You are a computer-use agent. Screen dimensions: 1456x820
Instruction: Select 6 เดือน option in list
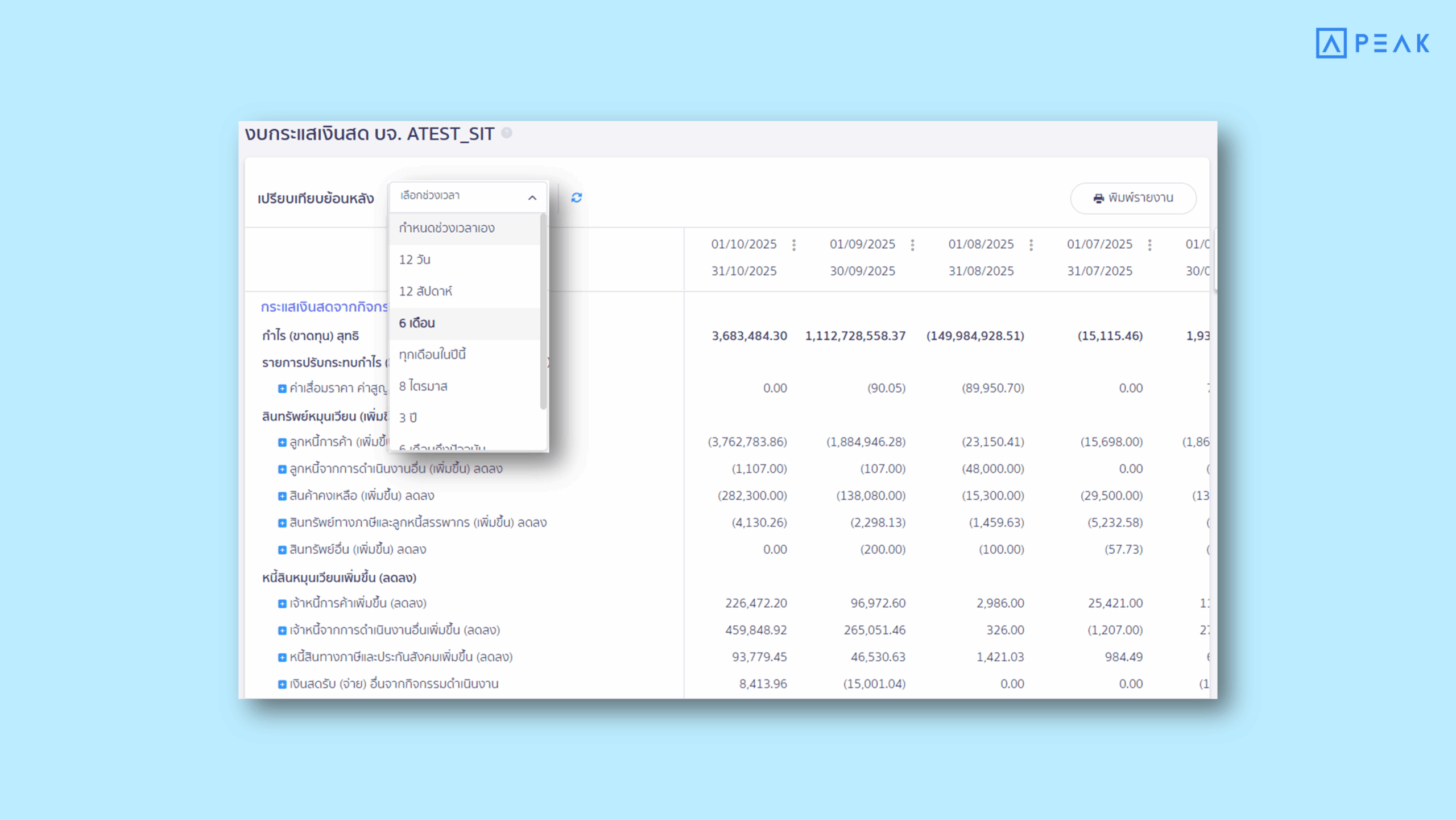(417, 323)
